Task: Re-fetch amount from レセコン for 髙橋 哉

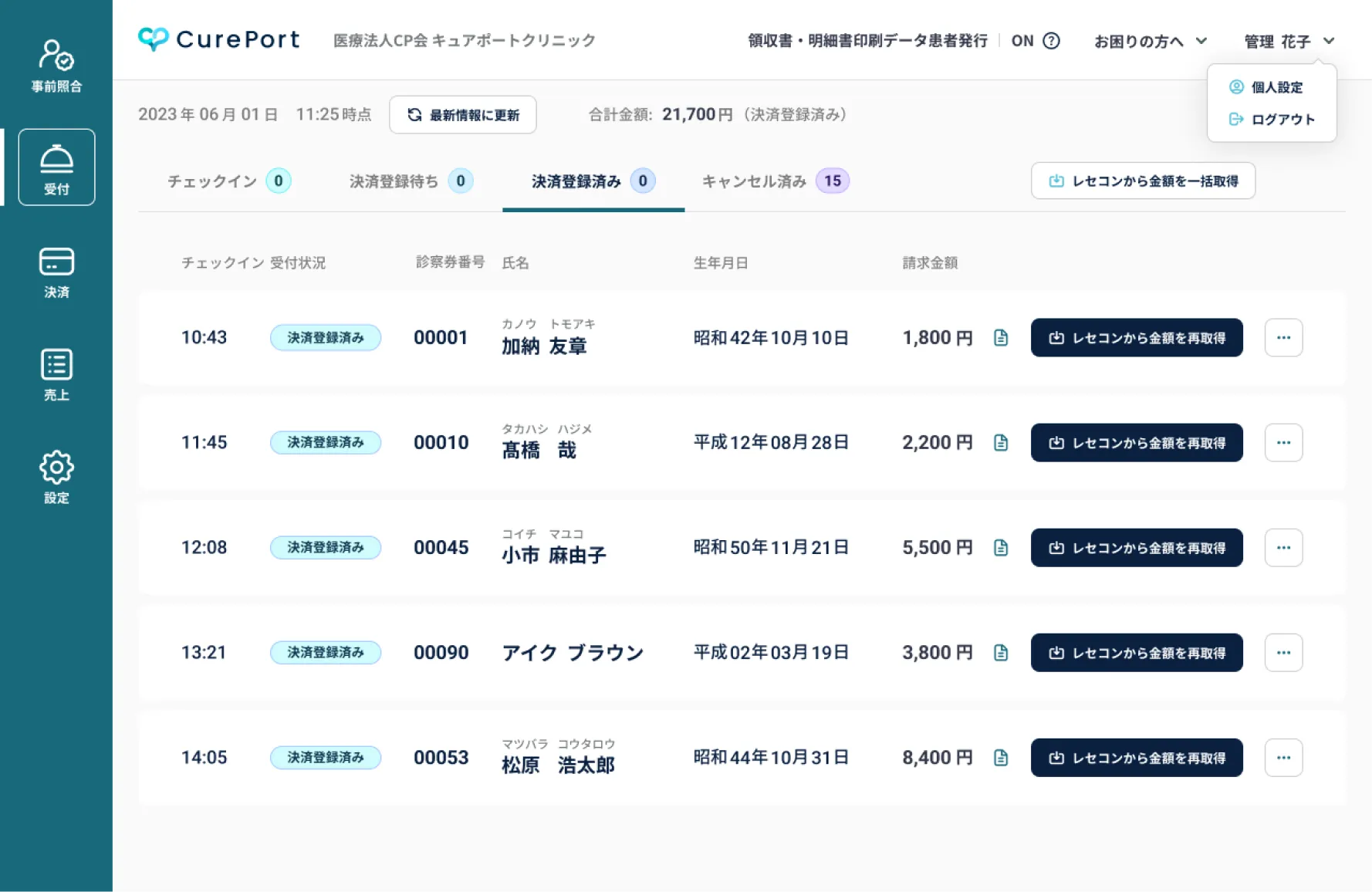Action: (1137, 443)
